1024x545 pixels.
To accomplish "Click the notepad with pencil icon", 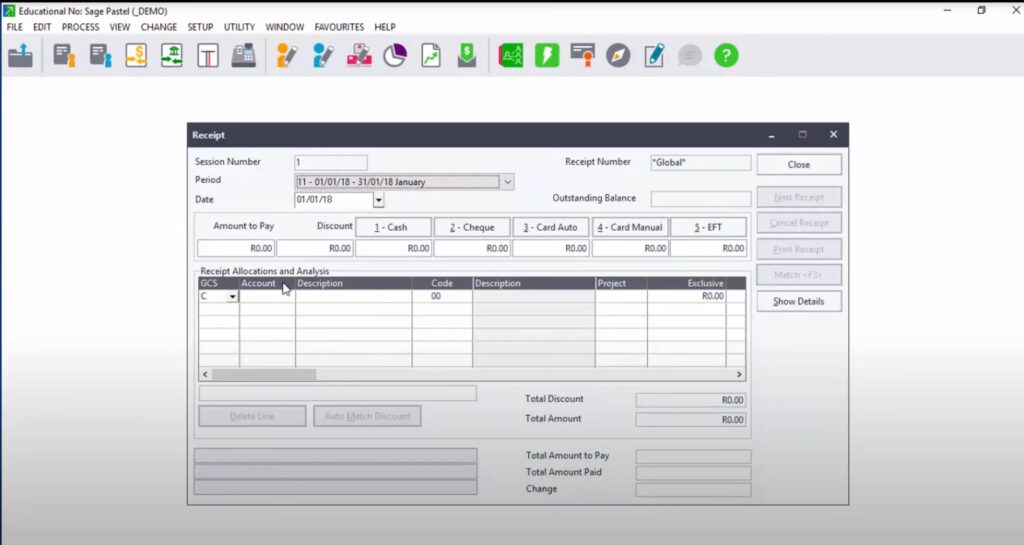I will 654,56.
